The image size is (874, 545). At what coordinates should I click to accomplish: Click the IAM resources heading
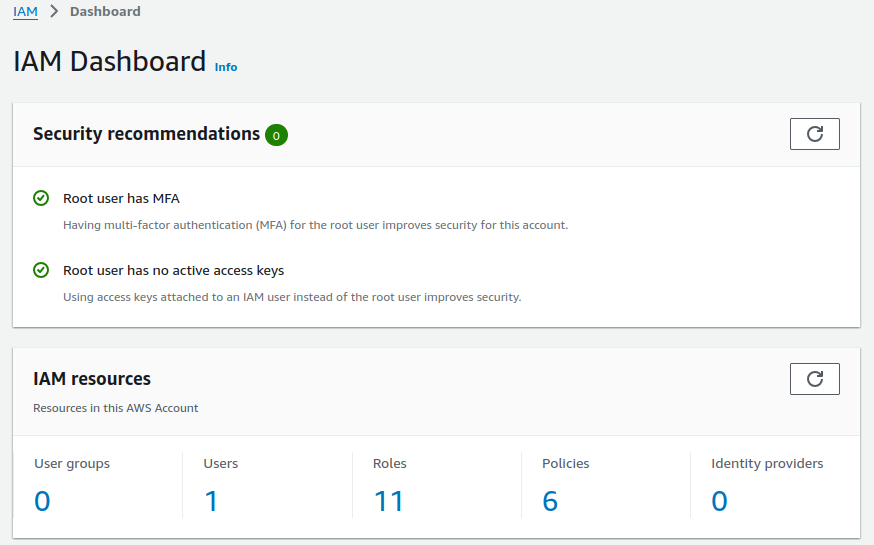[x=92, y=379]
